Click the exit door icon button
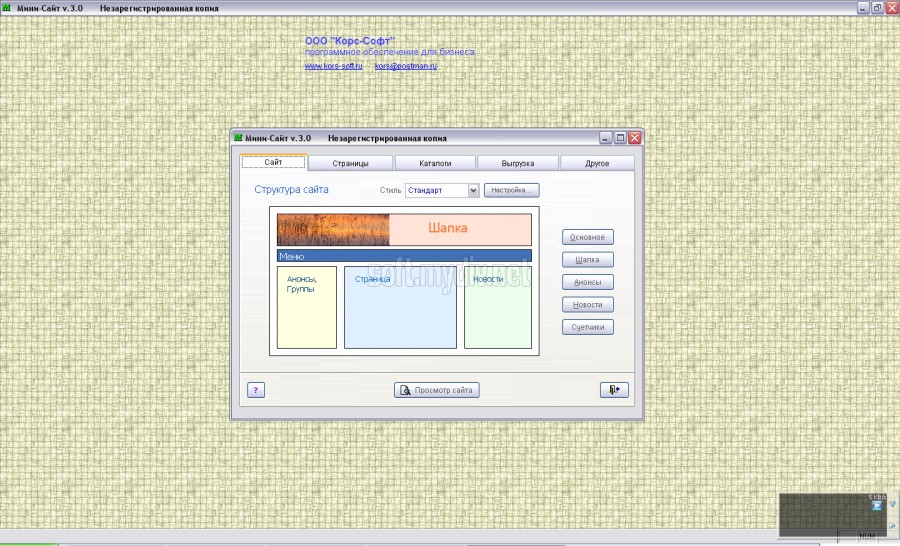 point(614,390)
